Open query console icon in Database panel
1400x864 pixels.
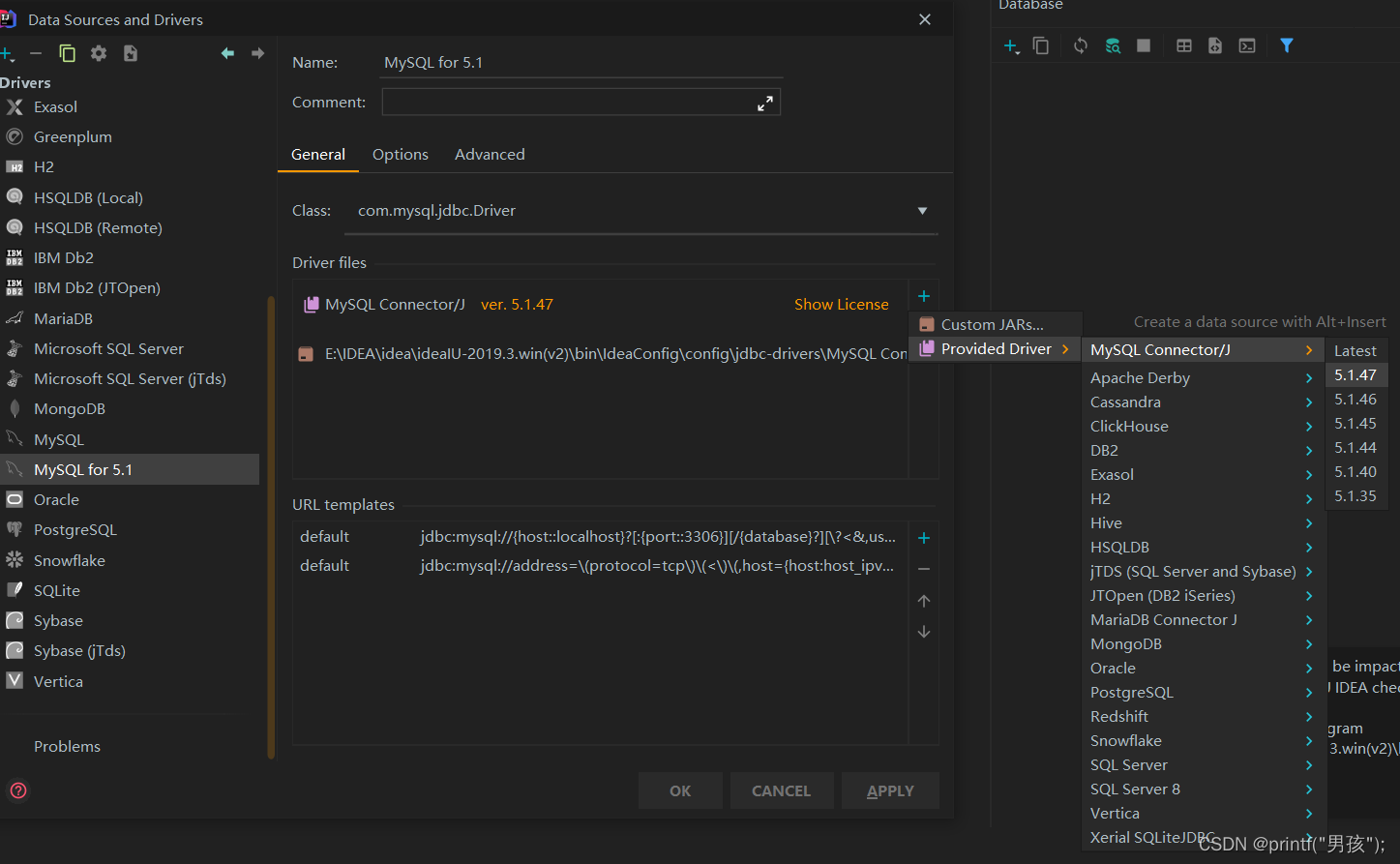pos(1247,45)
